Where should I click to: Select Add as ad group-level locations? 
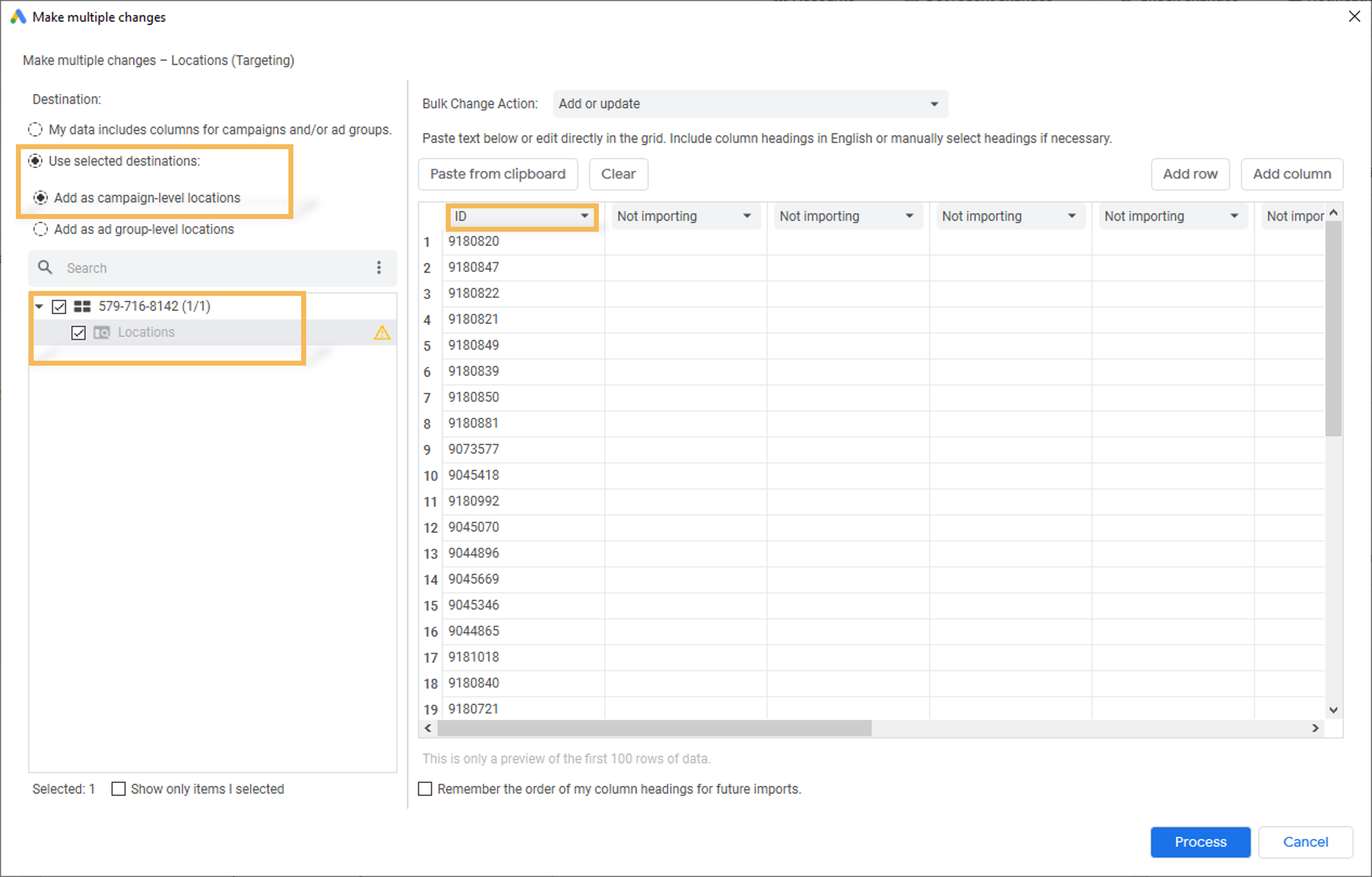[40, 229]
